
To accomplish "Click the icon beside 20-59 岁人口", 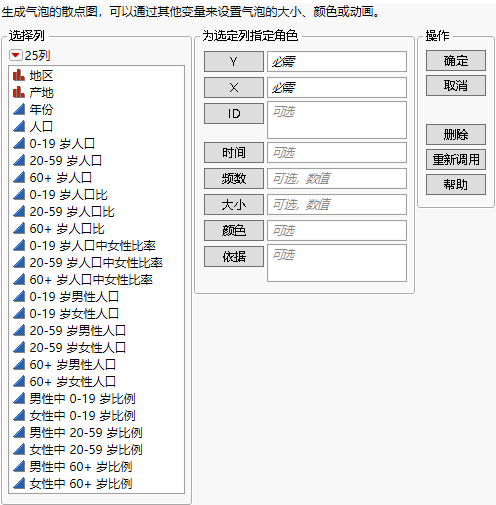I will coord(19,160).
